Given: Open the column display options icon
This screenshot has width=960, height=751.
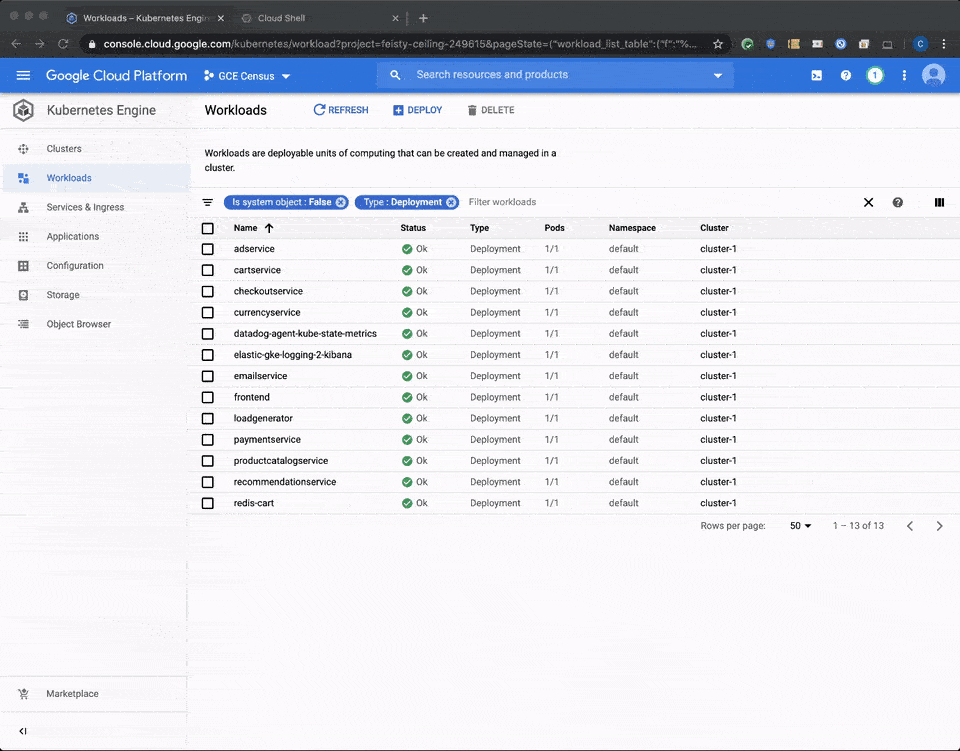Looking at the screenshot, I should coord(939,202).
